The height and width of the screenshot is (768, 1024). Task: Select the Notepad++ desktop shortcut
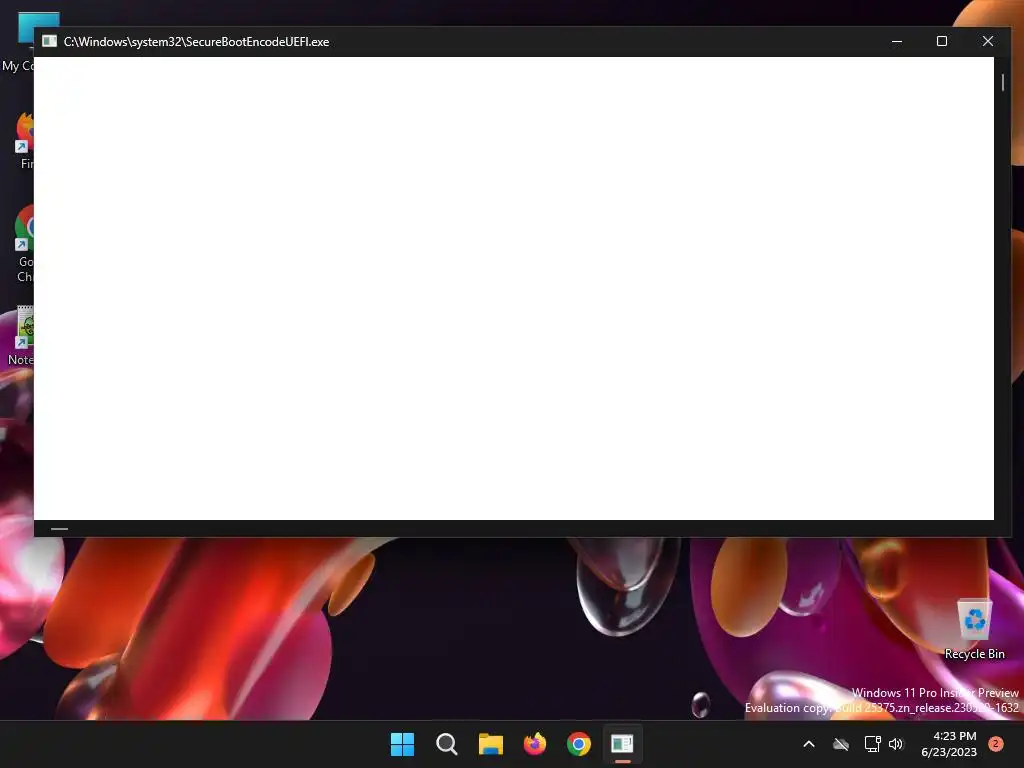coord(20,336)
